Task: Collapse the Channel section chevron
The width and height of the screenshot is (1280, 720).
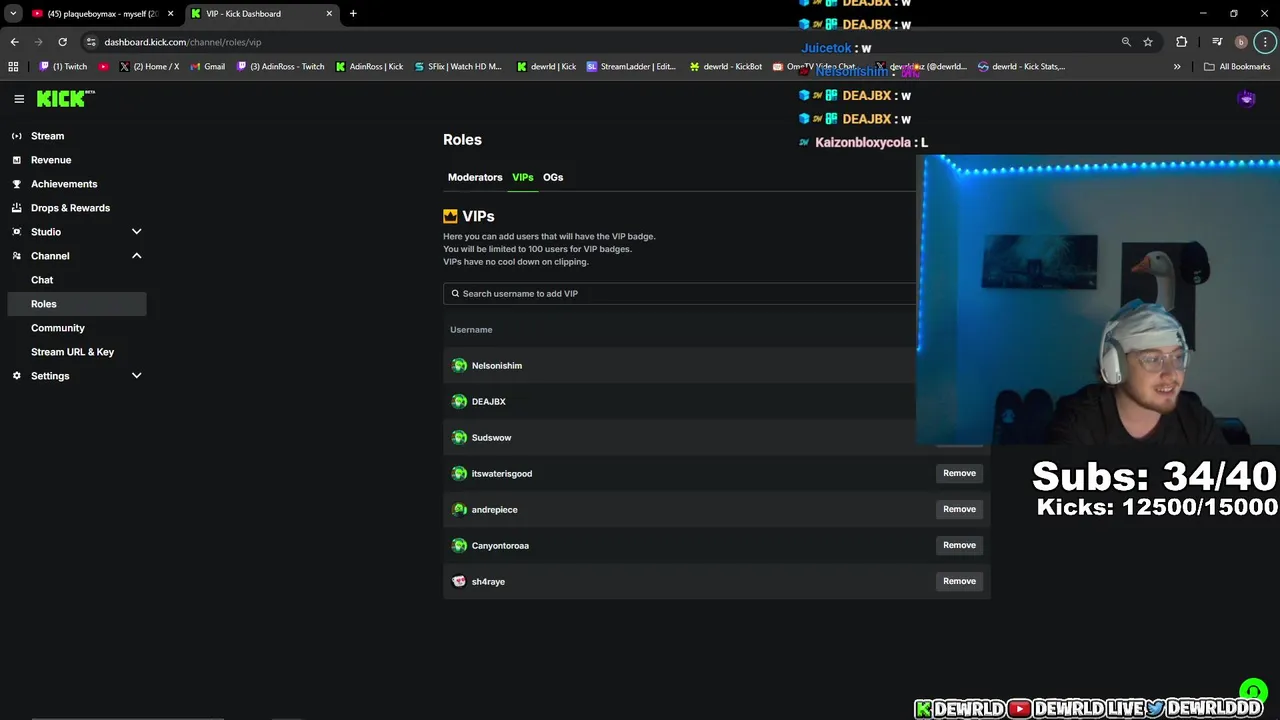Action: 137,256
